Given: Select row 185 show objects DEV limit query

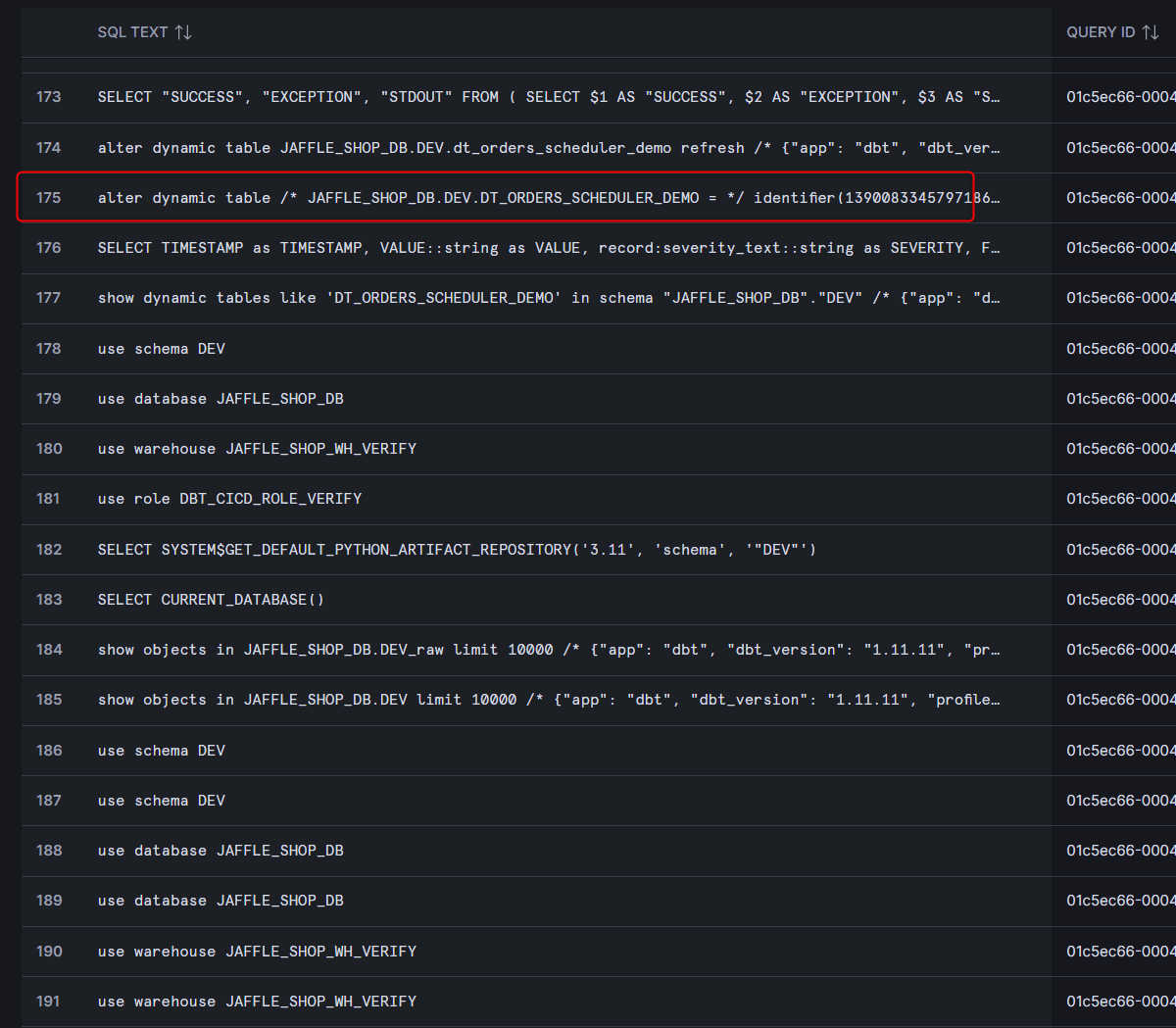Looking at the screenshot, I should point(549,700).
